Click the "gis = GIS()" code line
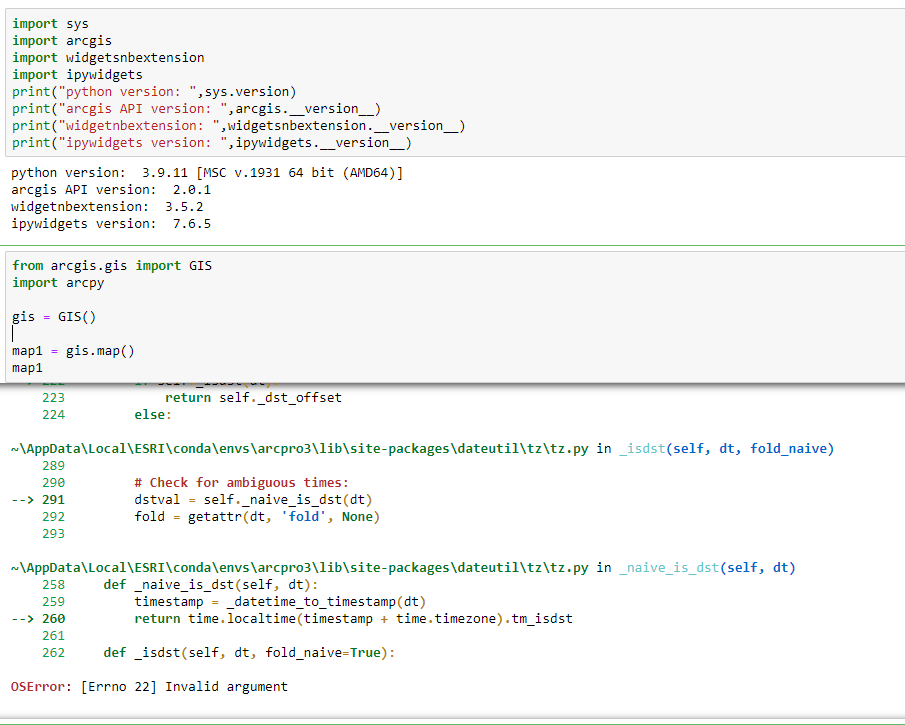 [x=54, y=317]
